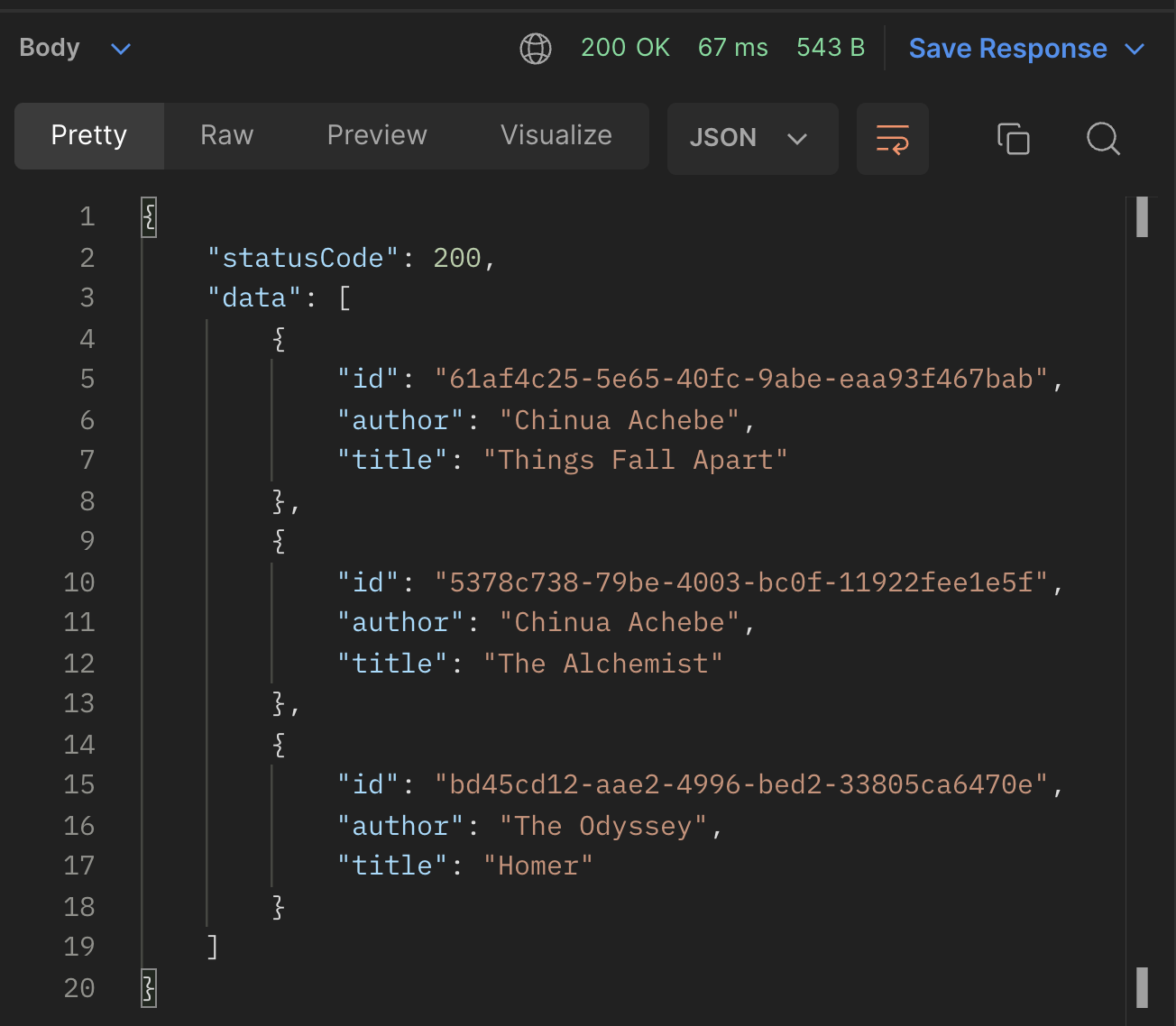This screenshot has height=1026, width=1176.
Task: Click the closing bracket on line 19
Action: [x=213, y=947]
